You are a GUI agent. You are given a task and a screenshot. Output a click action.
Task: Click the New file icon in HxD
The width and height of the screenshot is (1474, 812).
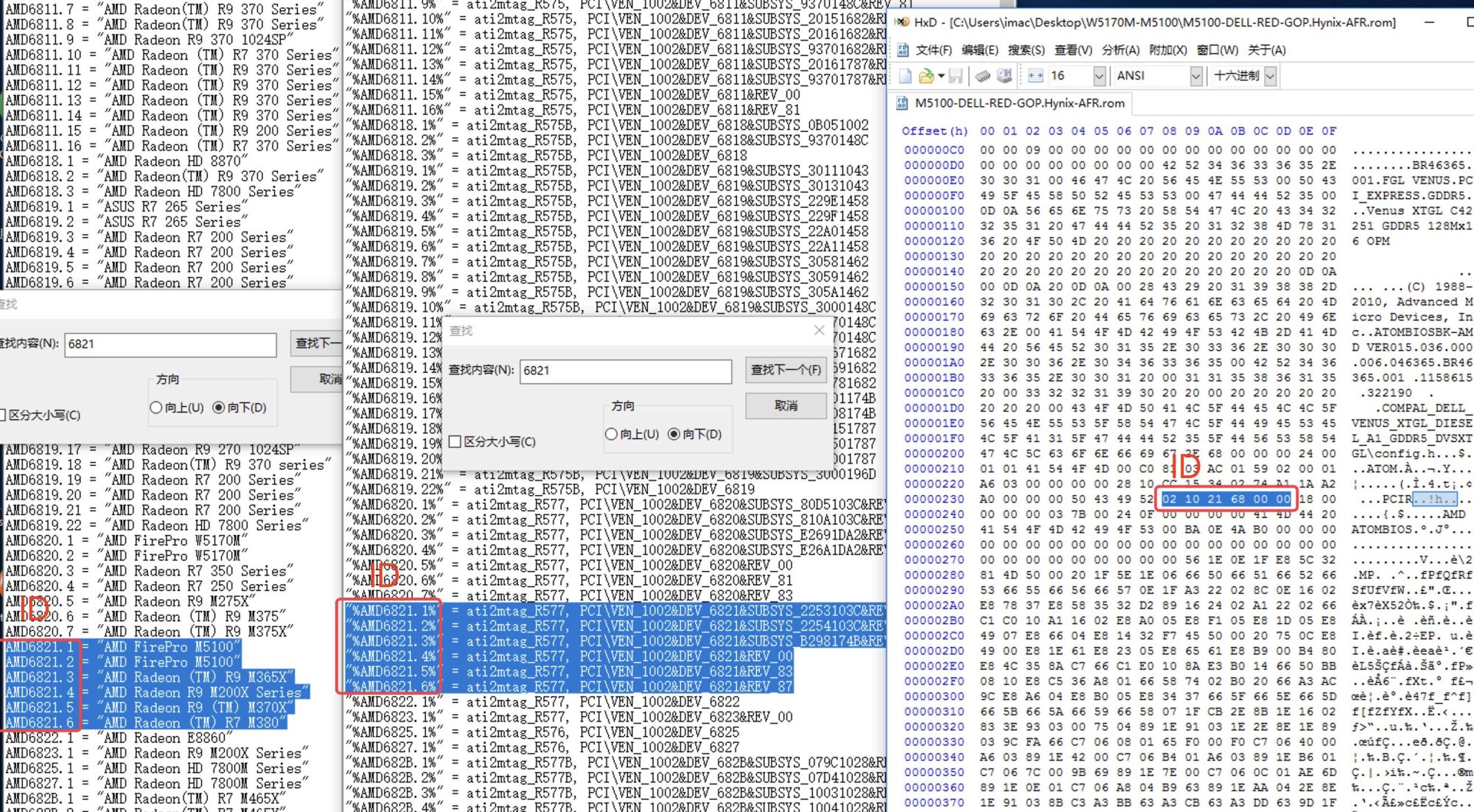coord(905,76)
